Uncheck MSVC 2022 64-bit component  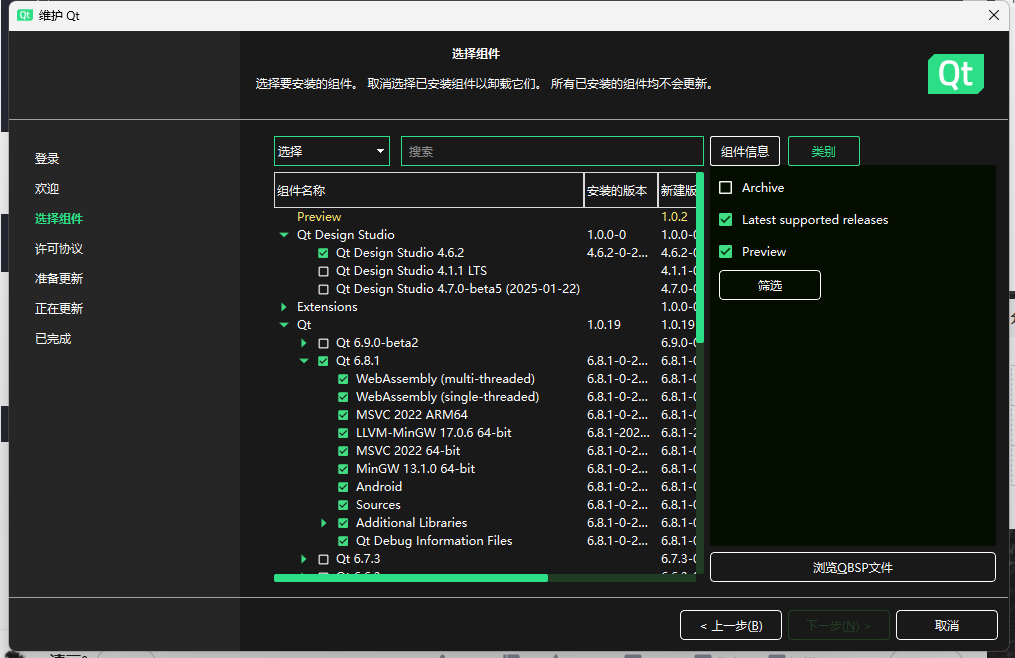343,451
